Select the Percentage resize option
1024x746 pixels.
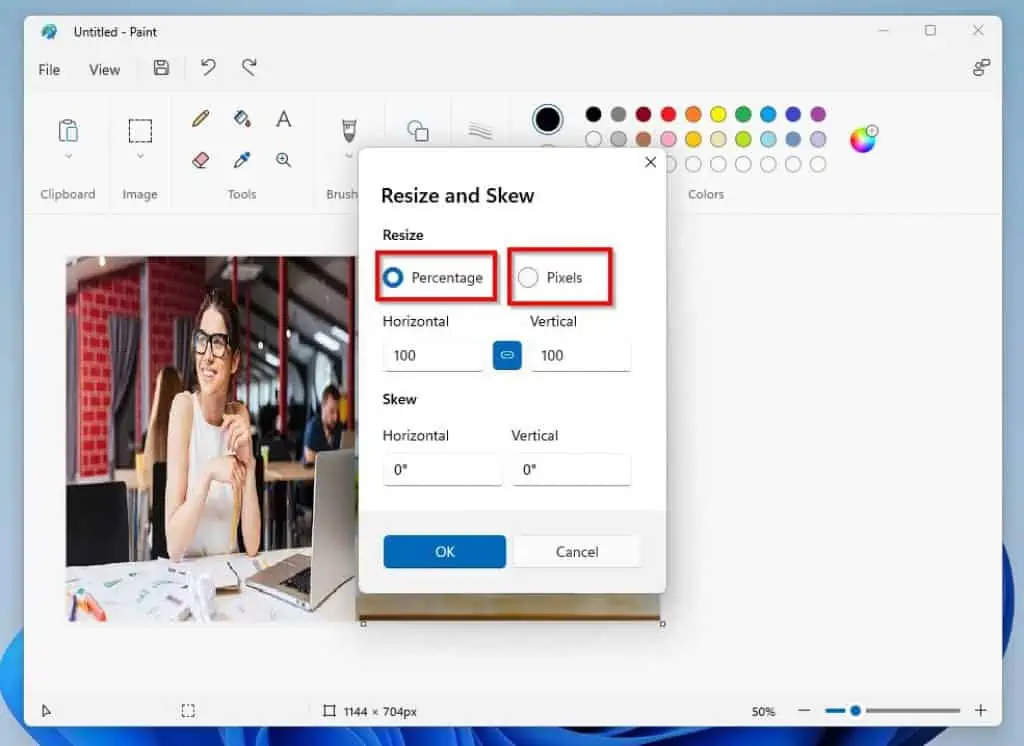click(x=392, y=277)
